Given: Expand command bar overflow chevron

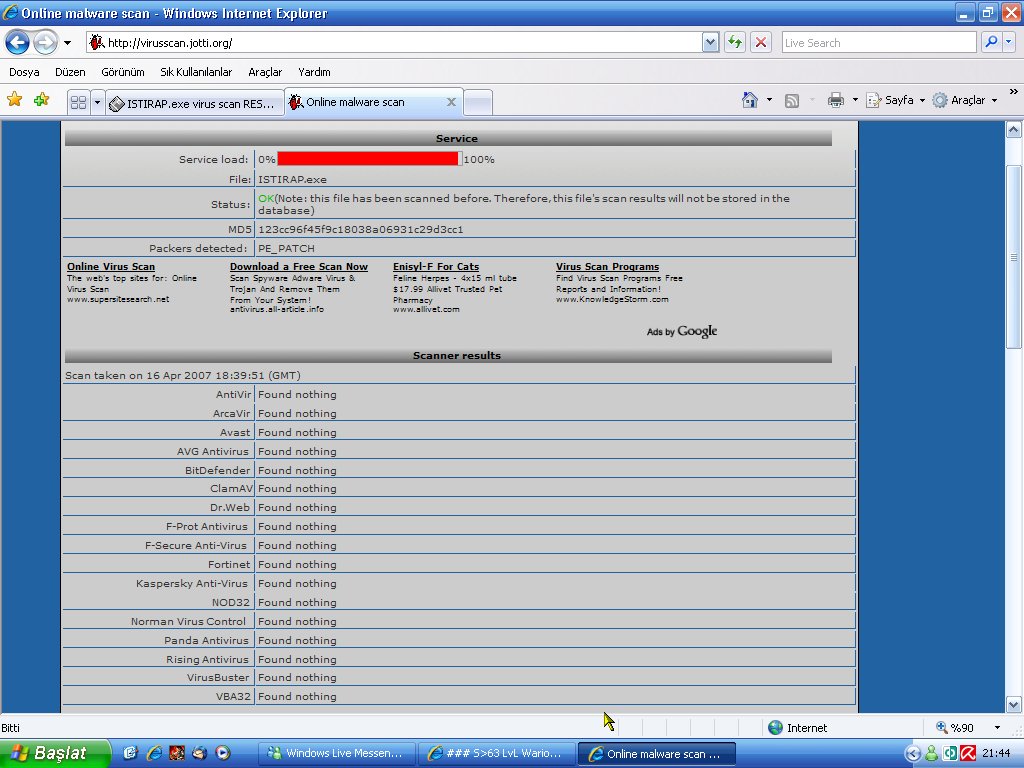Looking at the screenshot, I should pos(1013,91).
